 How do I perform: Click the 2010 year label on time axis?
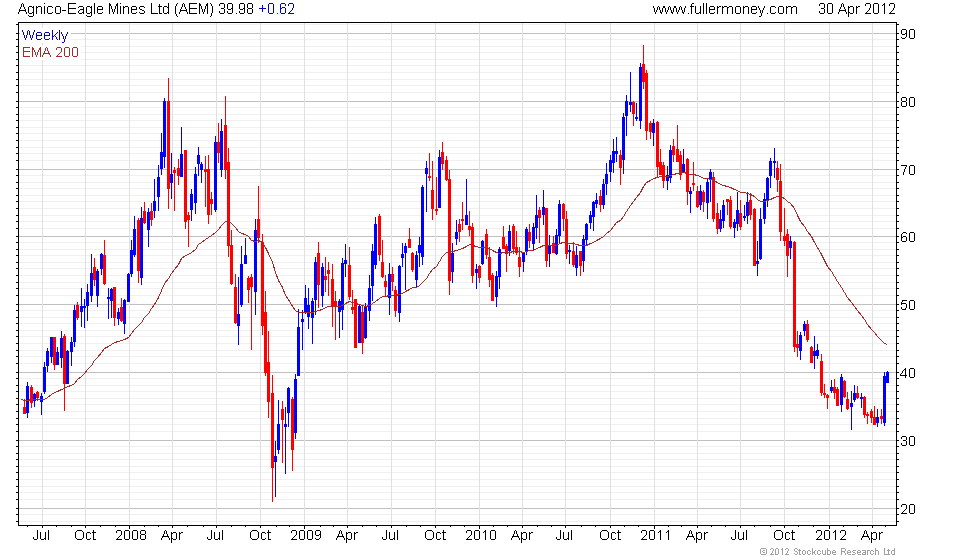coord(481,536)
